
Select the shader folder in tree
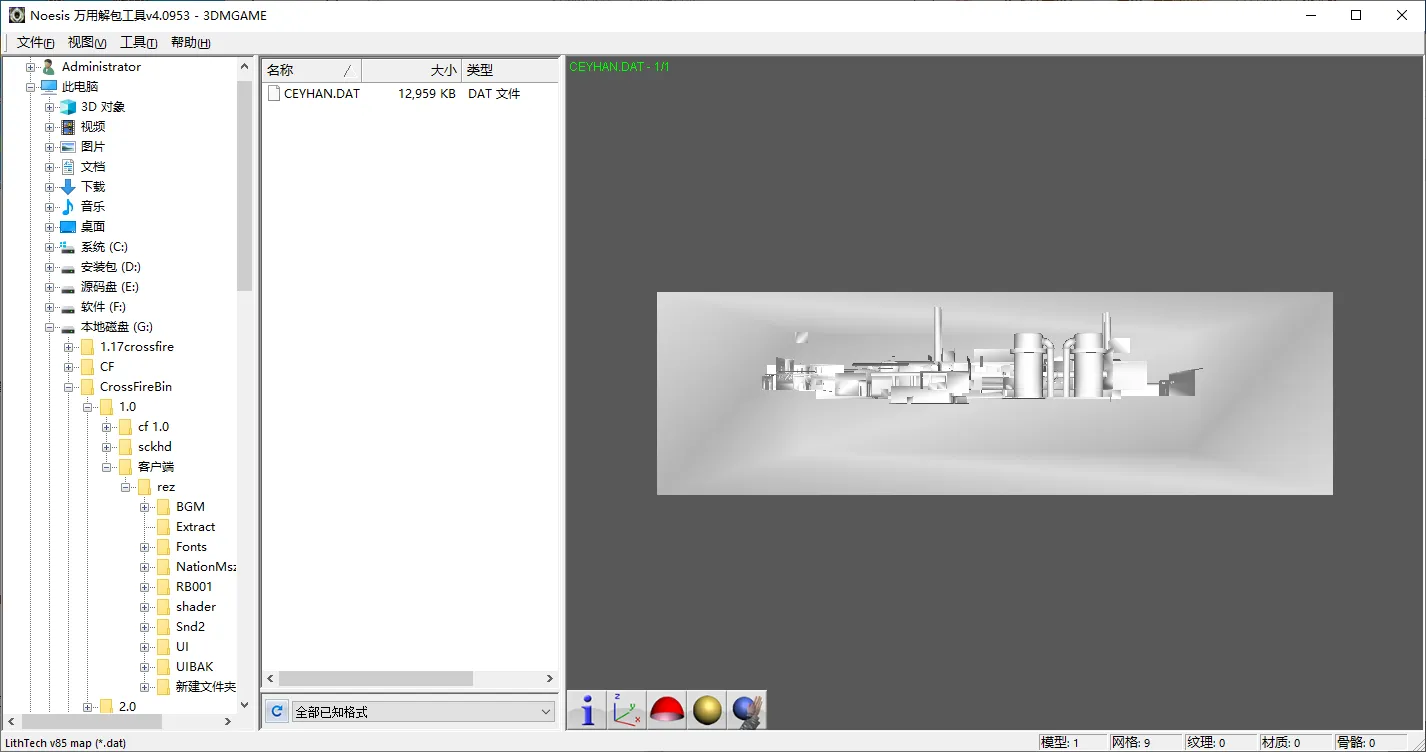(x=196, y=607)
